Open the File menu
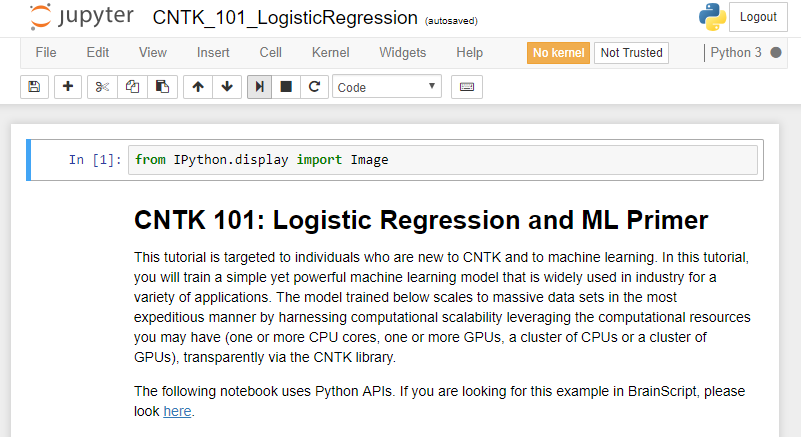 pyautogui.click(x=46, y=53)
